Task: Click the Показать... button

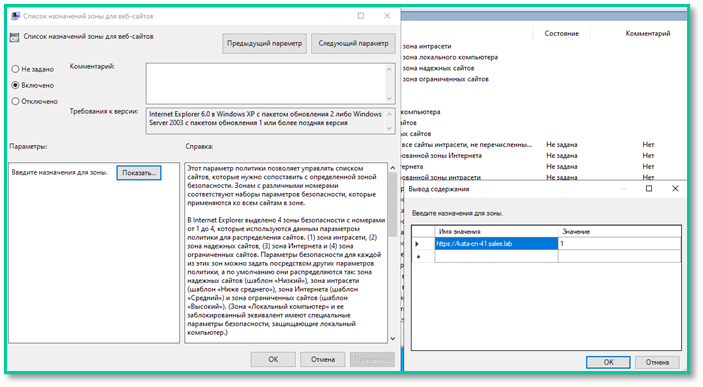Action: pyautogui.click(x=139, y=173)
